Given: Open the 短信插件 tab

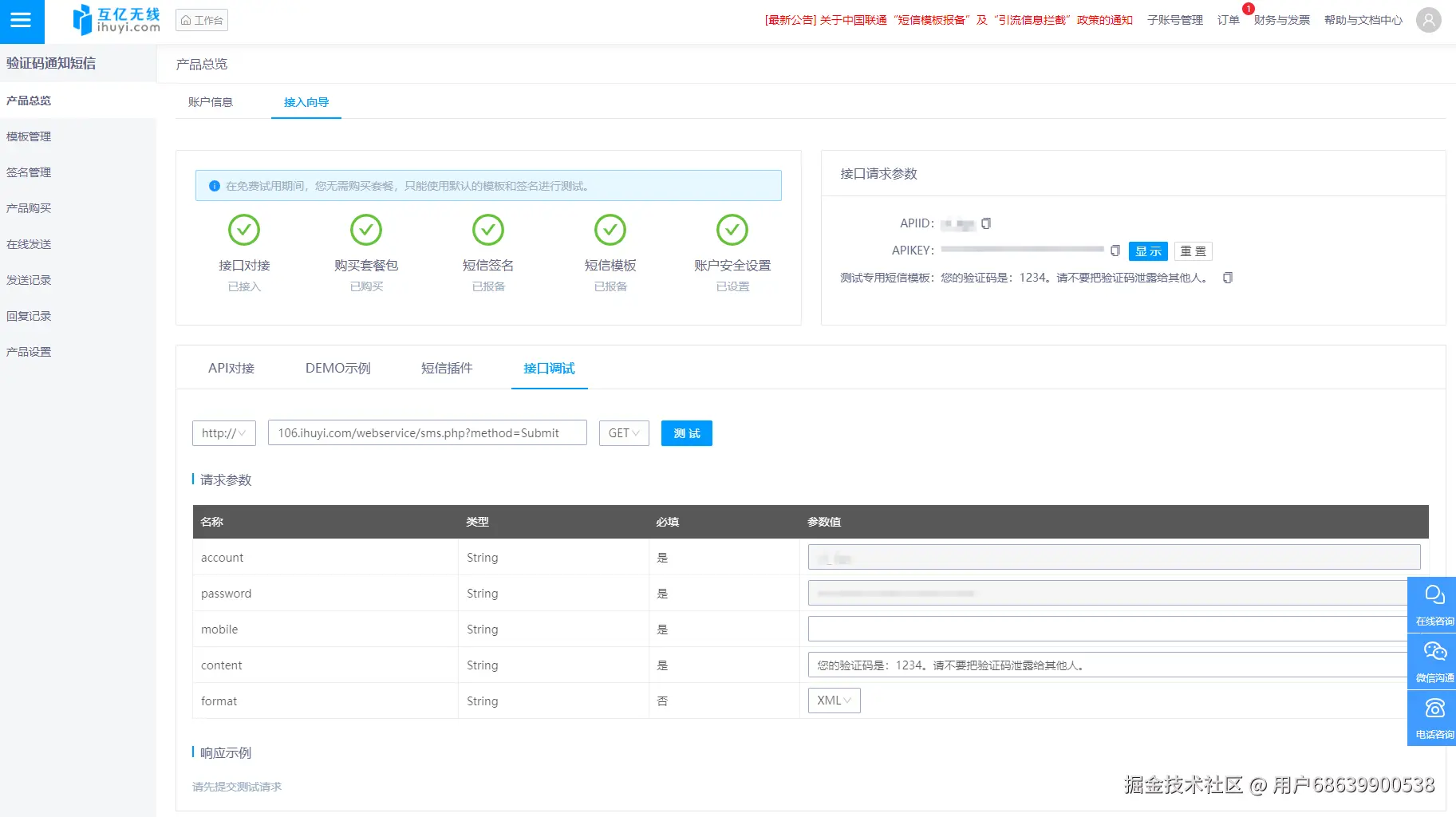Looking at the screenshot, I should (x=447, y=368).
